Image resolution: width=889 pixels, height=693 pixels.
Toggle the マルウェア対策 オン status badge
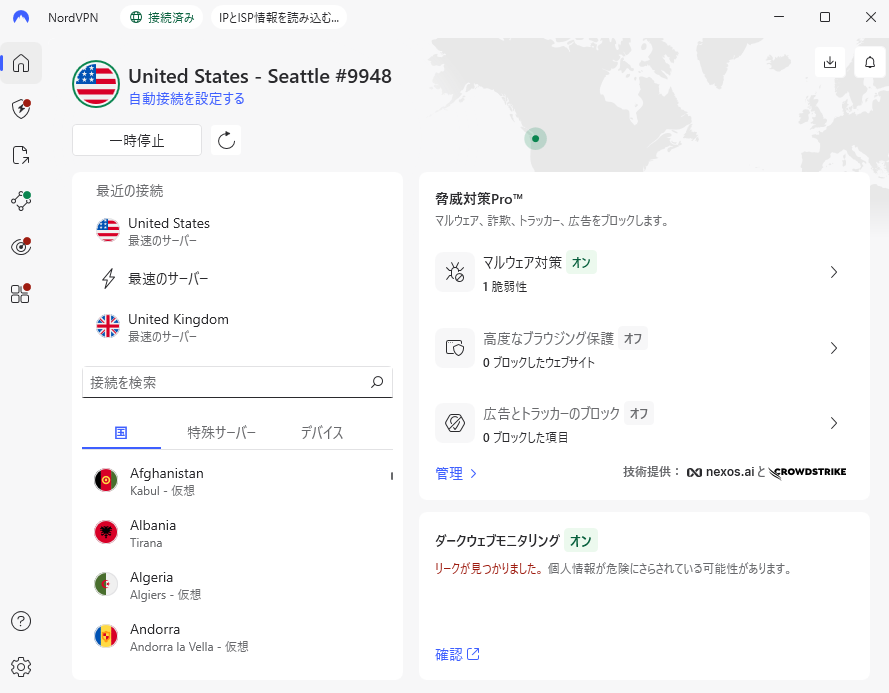point(581,262)
